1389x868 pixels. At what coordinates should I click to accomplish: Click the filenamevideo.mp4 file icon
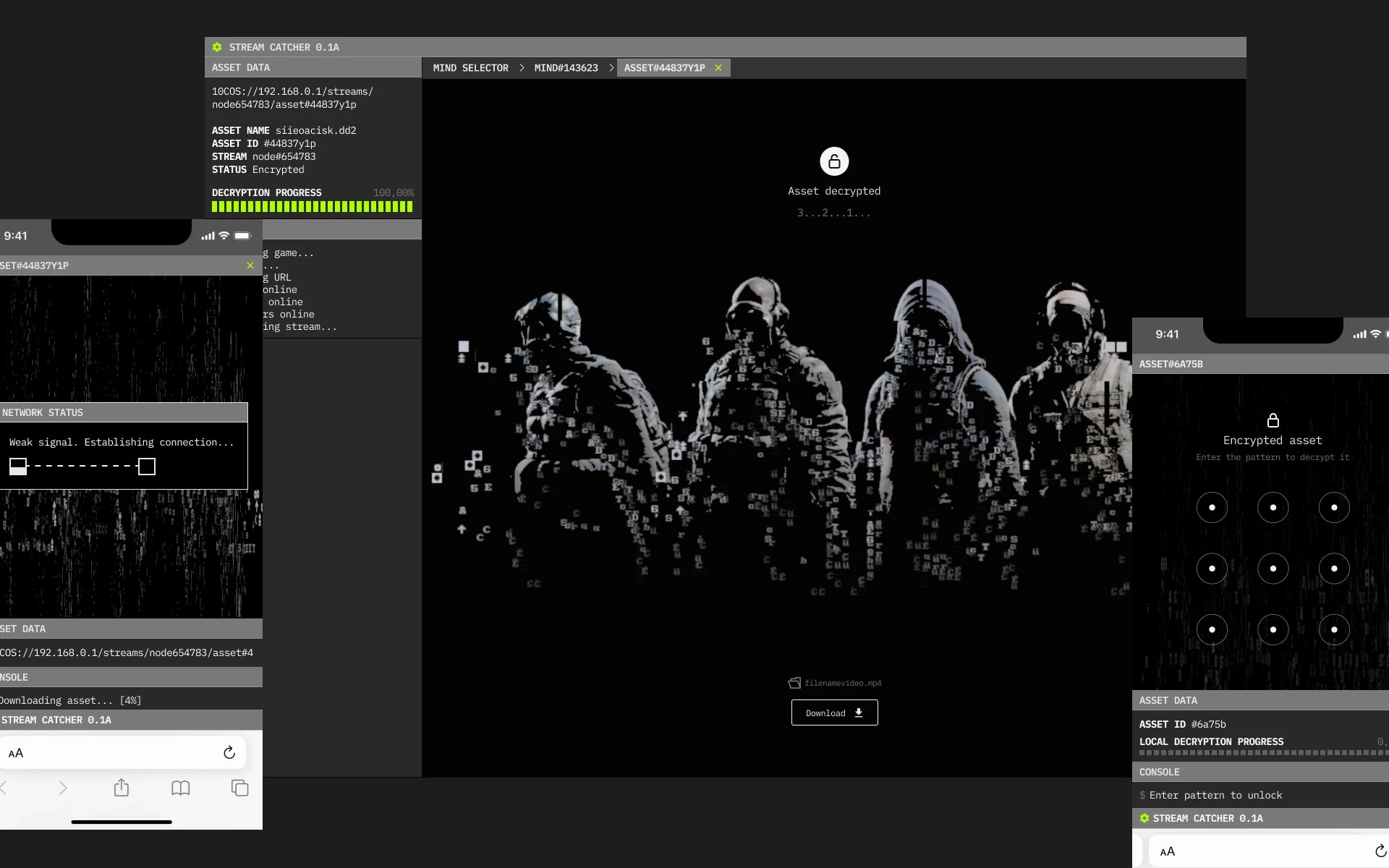pyautogui.click(x=794, y=683)
